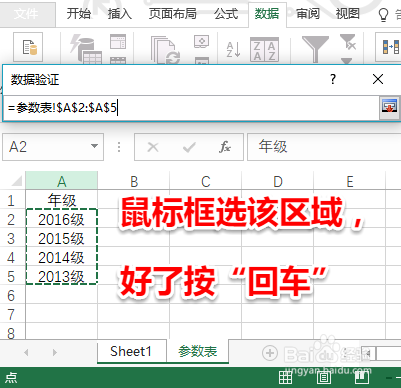
Task: Click the cell with 2015级
Action: 62,238
